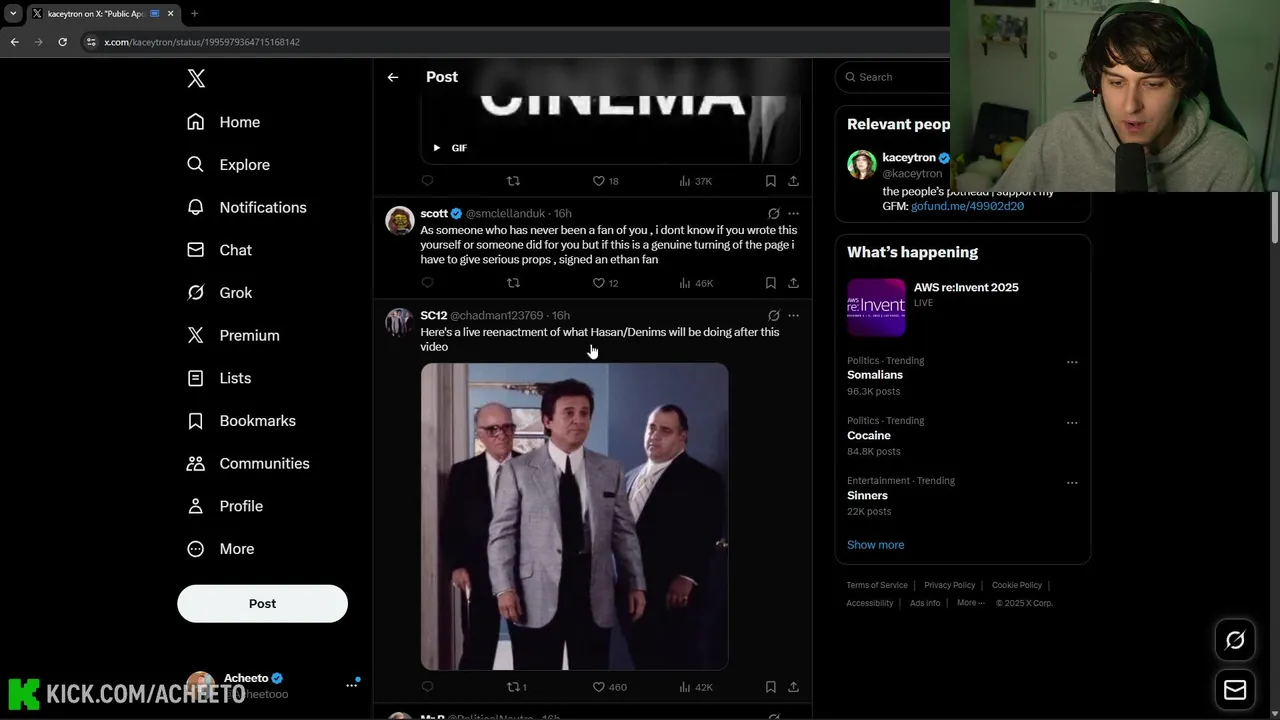Viewport: 1280px width, 720px height.
Task: Open the More menu in the sidebar
Action: point(221,549)
